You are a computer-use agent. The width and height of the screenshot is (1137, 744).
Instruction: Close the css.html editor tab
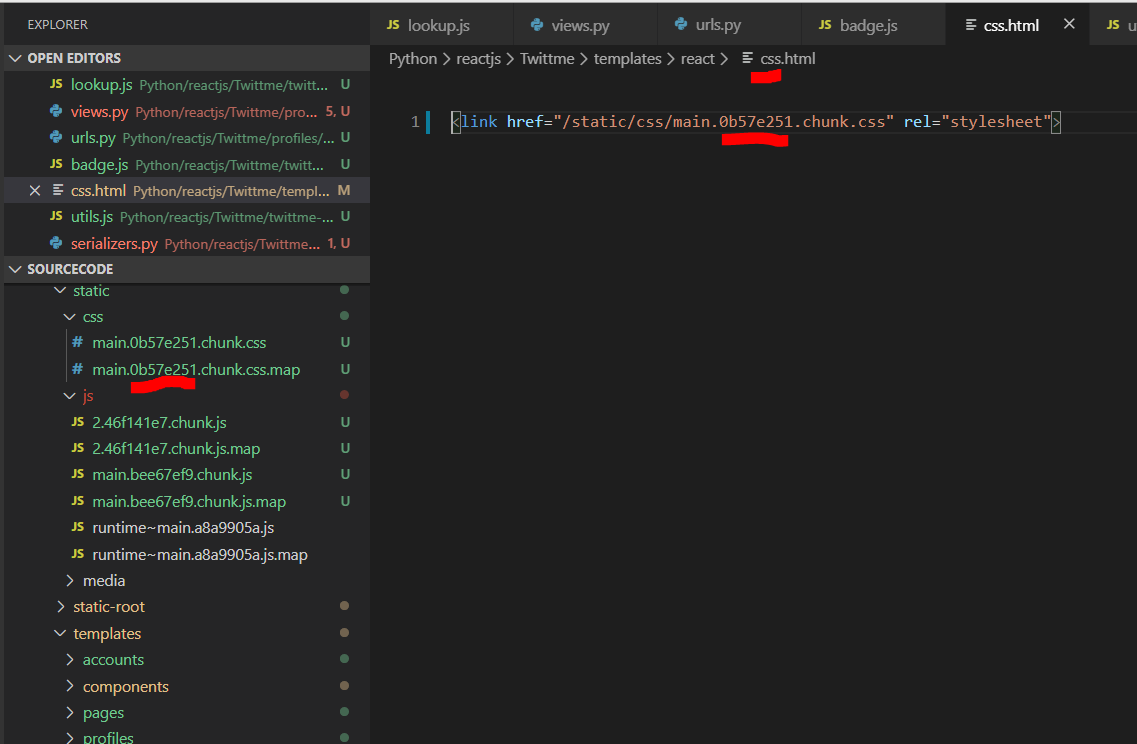[x=1069, y=24]
